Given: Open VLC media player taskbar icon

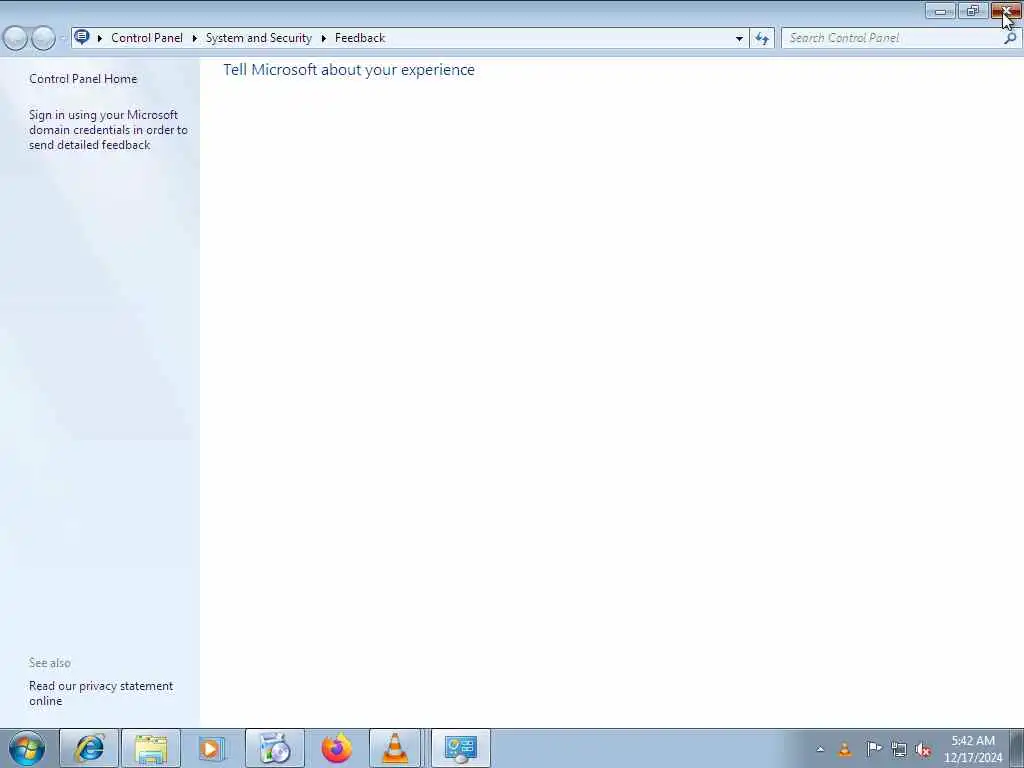Looking at the screenshot, I should [394, 748].
